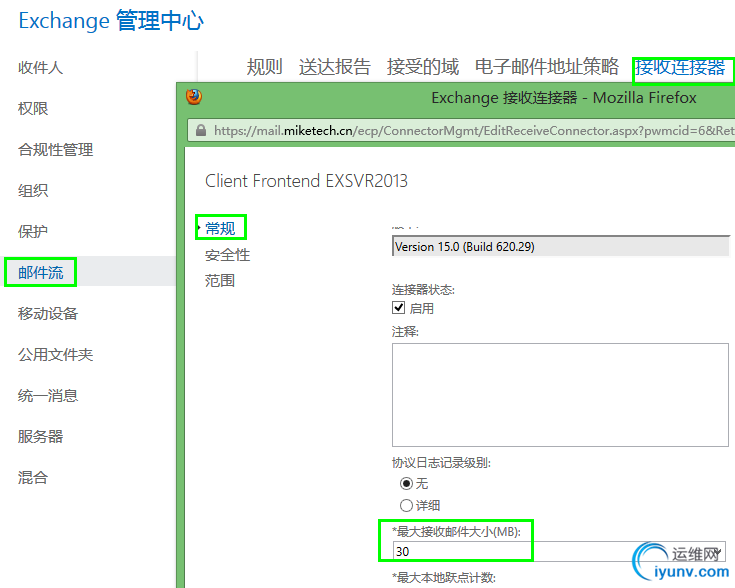Click the popup address bar URL
Image resolution: width=735 pixels, height=588 pixels.
coord(474,130)
